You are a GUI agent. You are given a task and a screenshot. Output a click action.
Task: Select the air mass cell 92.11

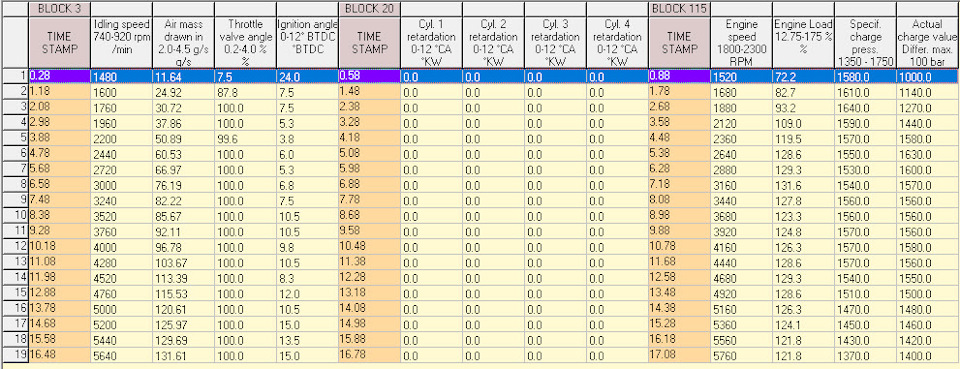[x=183, y=231]
